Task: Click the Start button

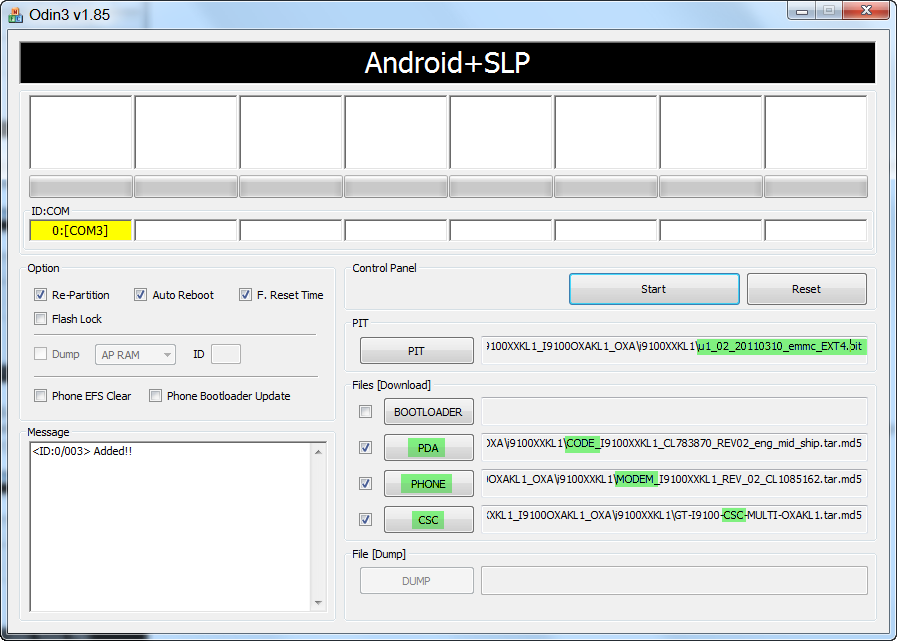Action: 654,289
